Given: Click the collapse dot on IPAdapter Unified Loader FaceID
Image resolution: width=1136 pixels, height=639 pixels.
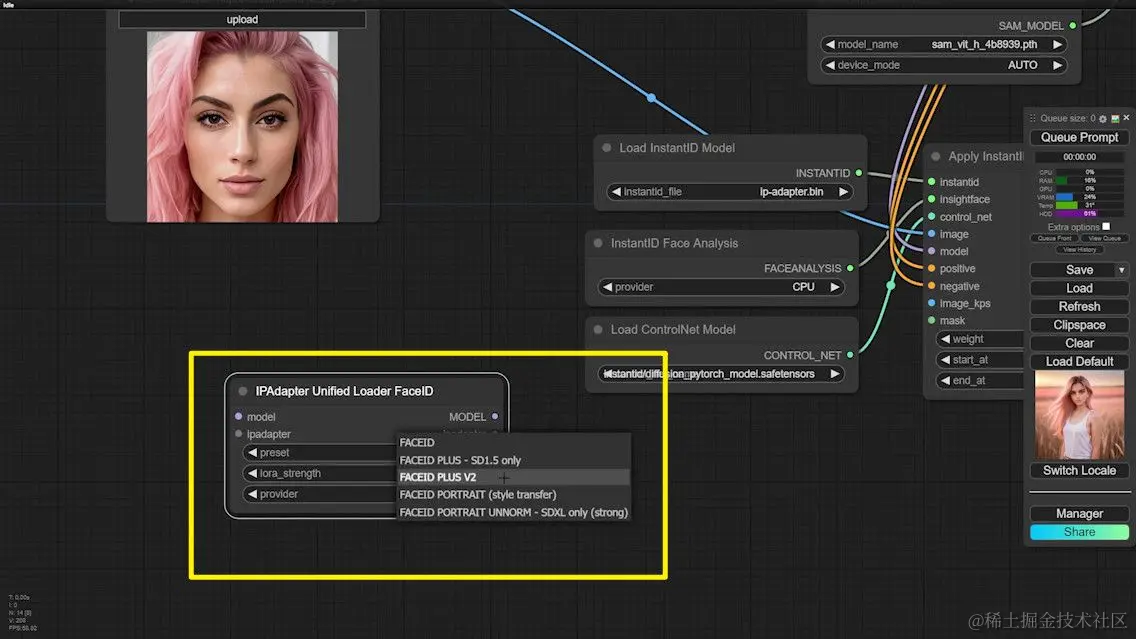Looking at the screenshot, I should [x=243, y=391].
